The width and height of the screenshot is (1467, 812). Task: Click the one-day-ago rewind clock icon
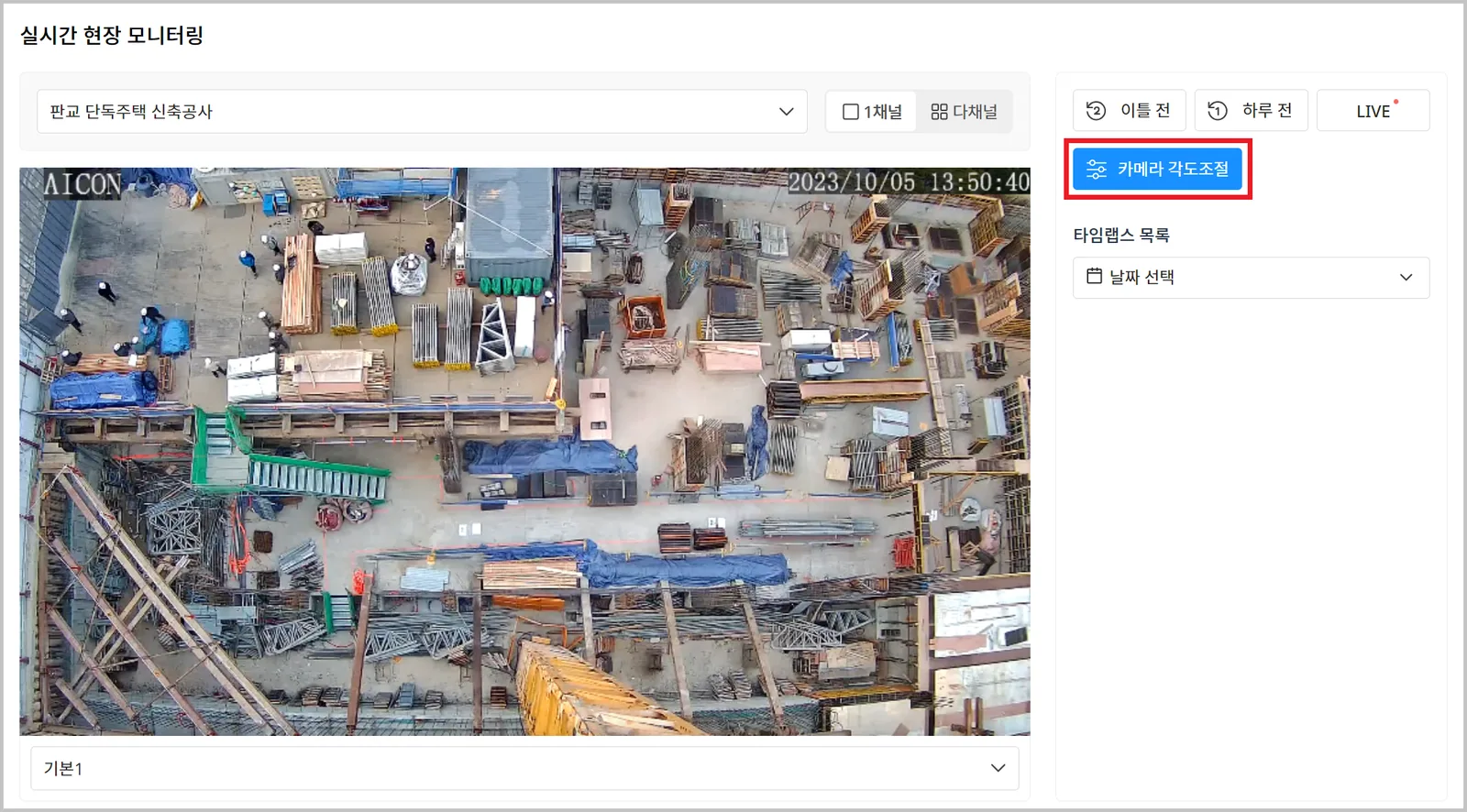pos(1218,111)
